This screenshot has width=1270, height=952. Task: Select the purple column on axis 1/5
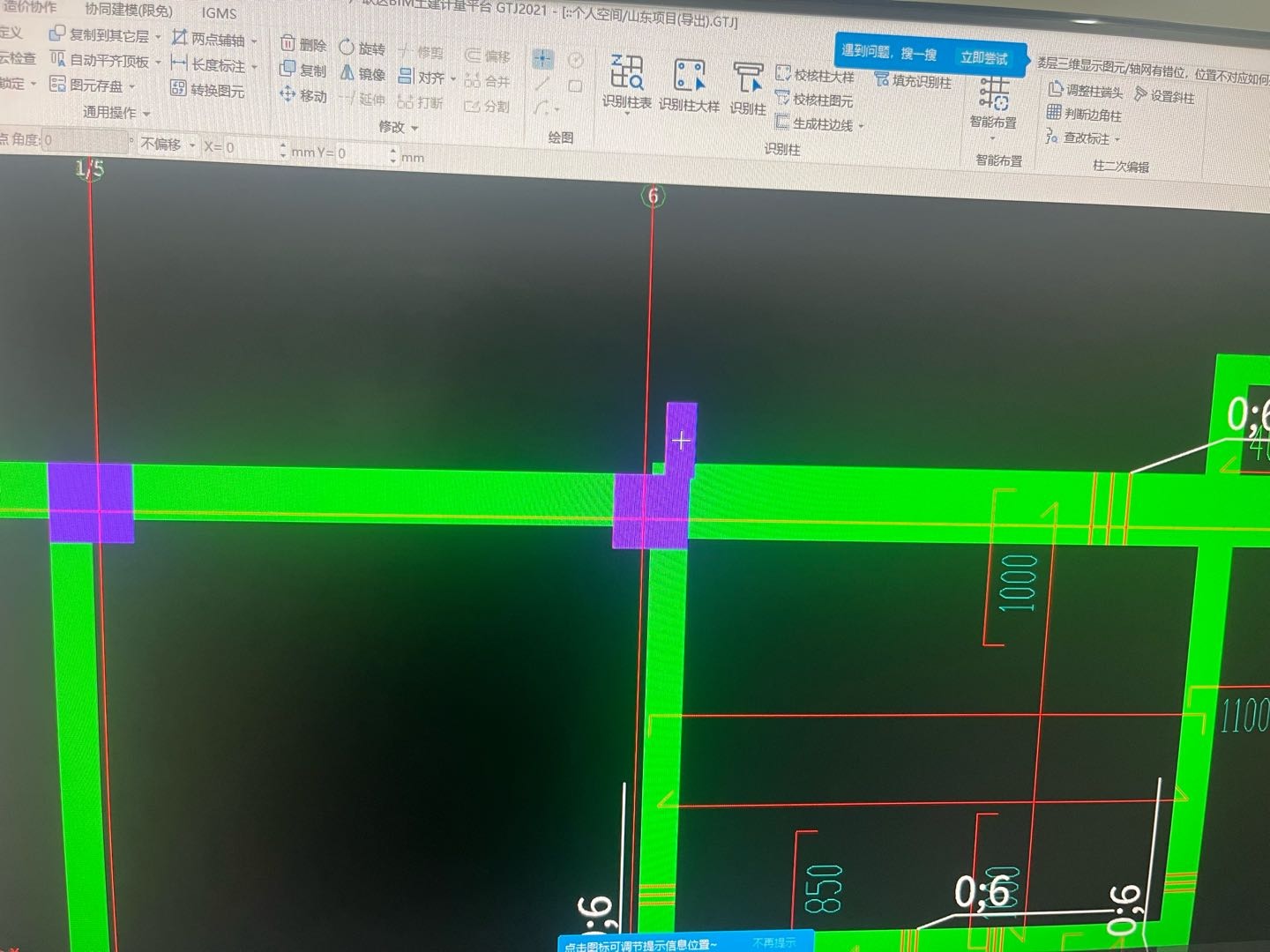tap(90, 502)
